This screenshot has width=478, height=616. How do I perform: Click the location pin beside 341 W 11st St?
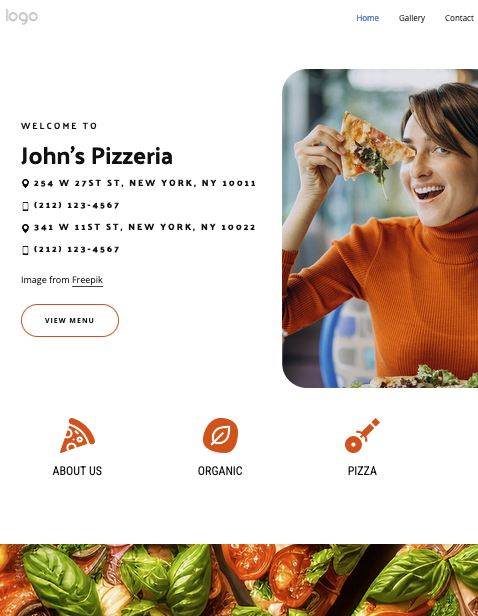pyautogui.click(x=25, y=228)
